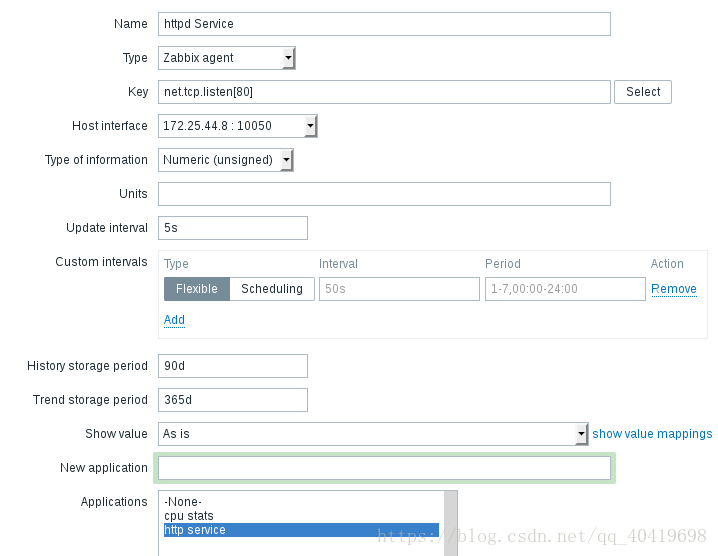Viewport: 718px width, 556px height.
Task: Open the show value mappings link
Action: [x=652, y=434]
